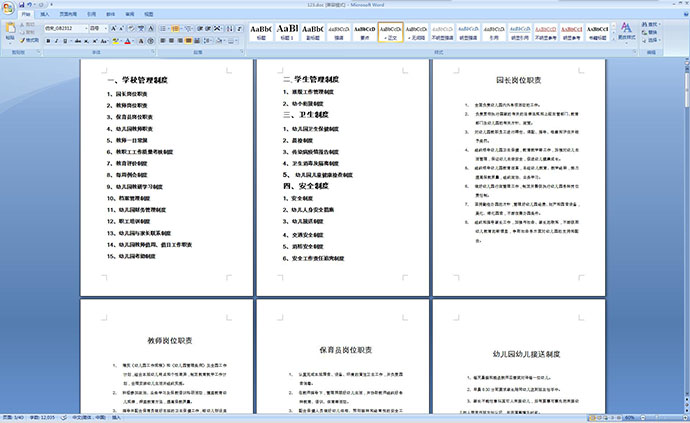Click word count in status bar
Image resolution: width=690 pixels, height=423 pixels.
tap(43, 417)
